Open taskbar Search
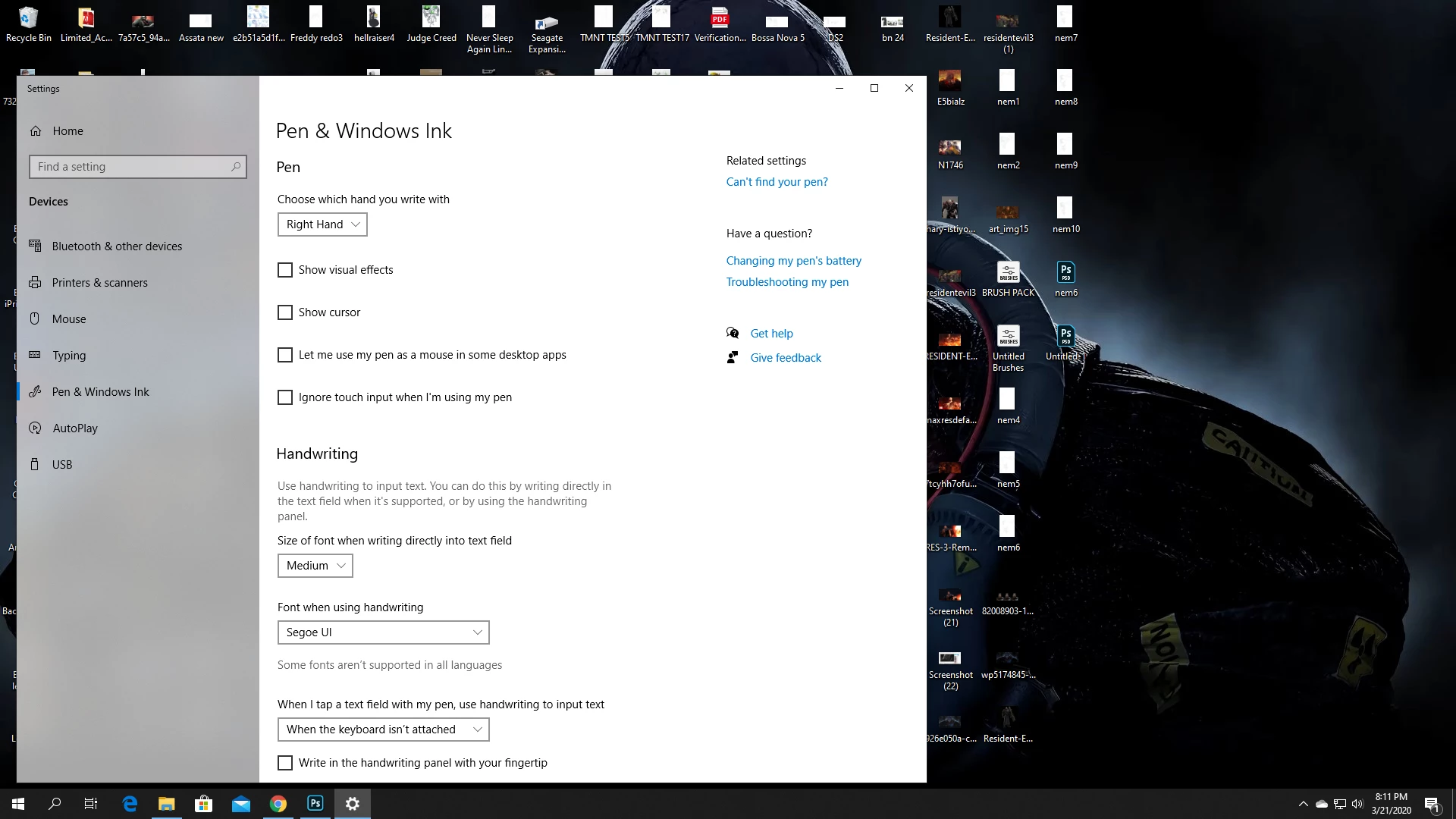 55,804
